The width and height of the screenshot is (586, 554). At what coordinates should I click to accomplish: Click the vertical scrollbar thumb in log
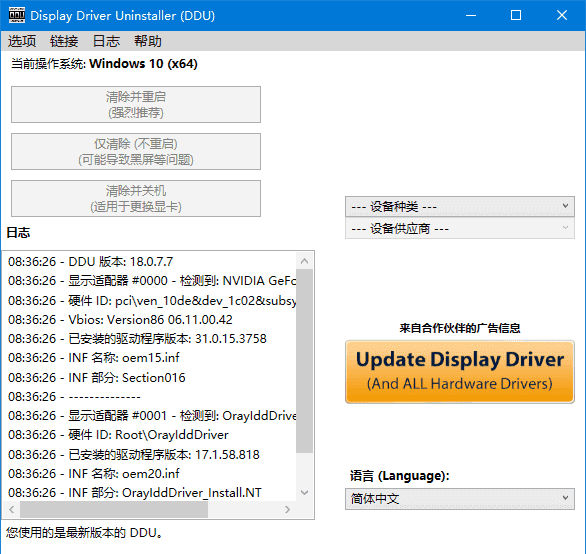pyautogui.click(x=305, y=361)
